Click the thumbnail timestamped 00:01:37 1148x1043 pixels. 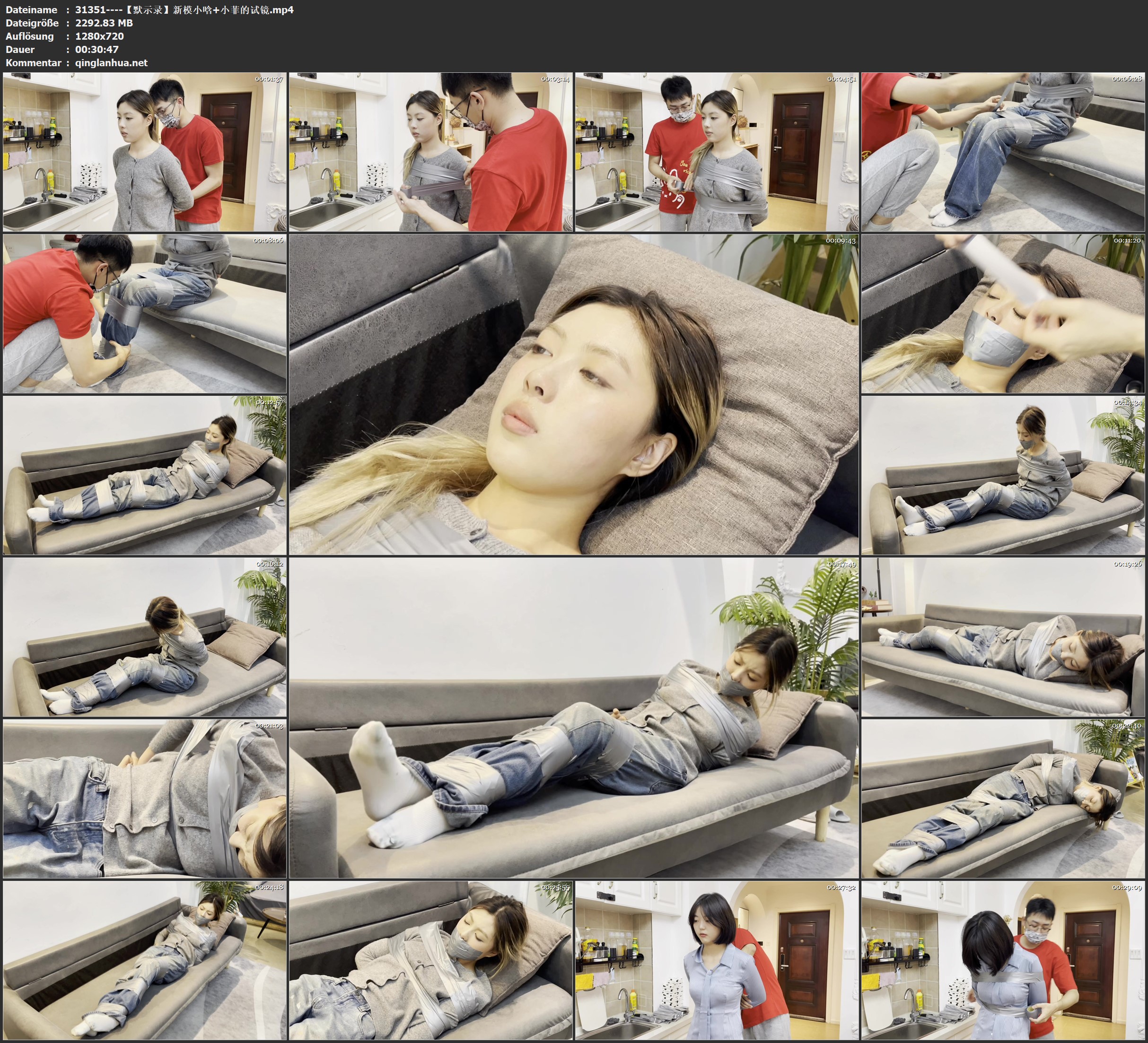pyautogui.click(x=145, y=151)
